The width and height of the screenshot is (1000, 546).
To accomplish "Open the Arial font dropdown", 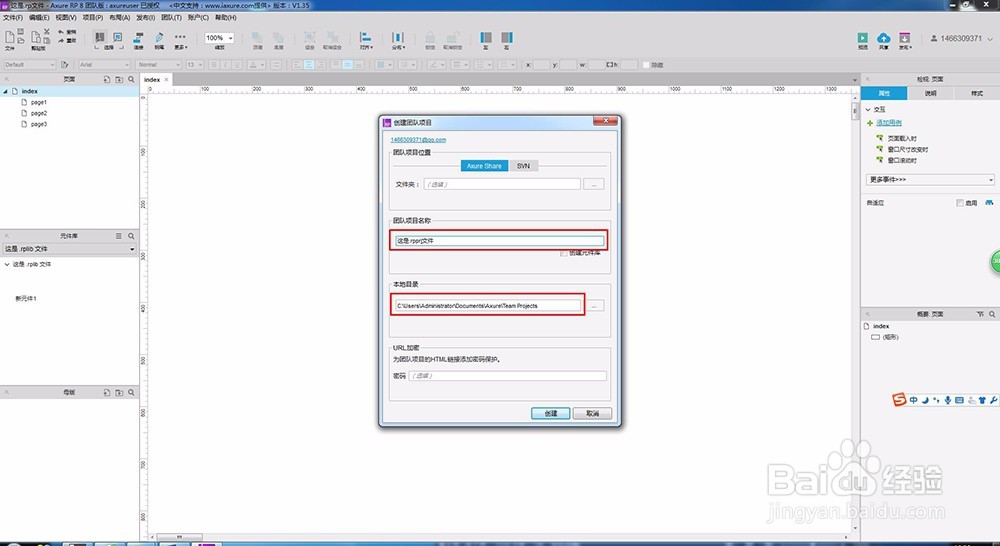I will point(105,64).
